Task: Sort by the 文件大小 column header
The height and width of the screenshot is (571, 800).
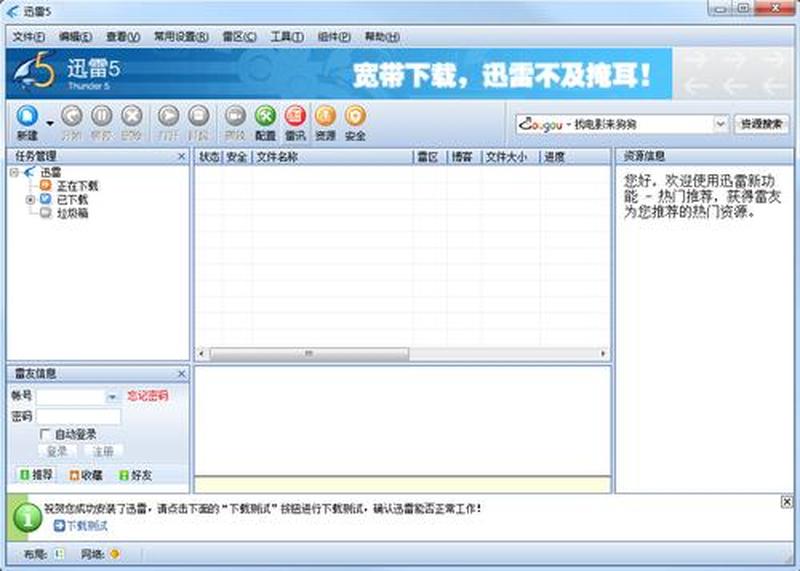Action: 510,157
